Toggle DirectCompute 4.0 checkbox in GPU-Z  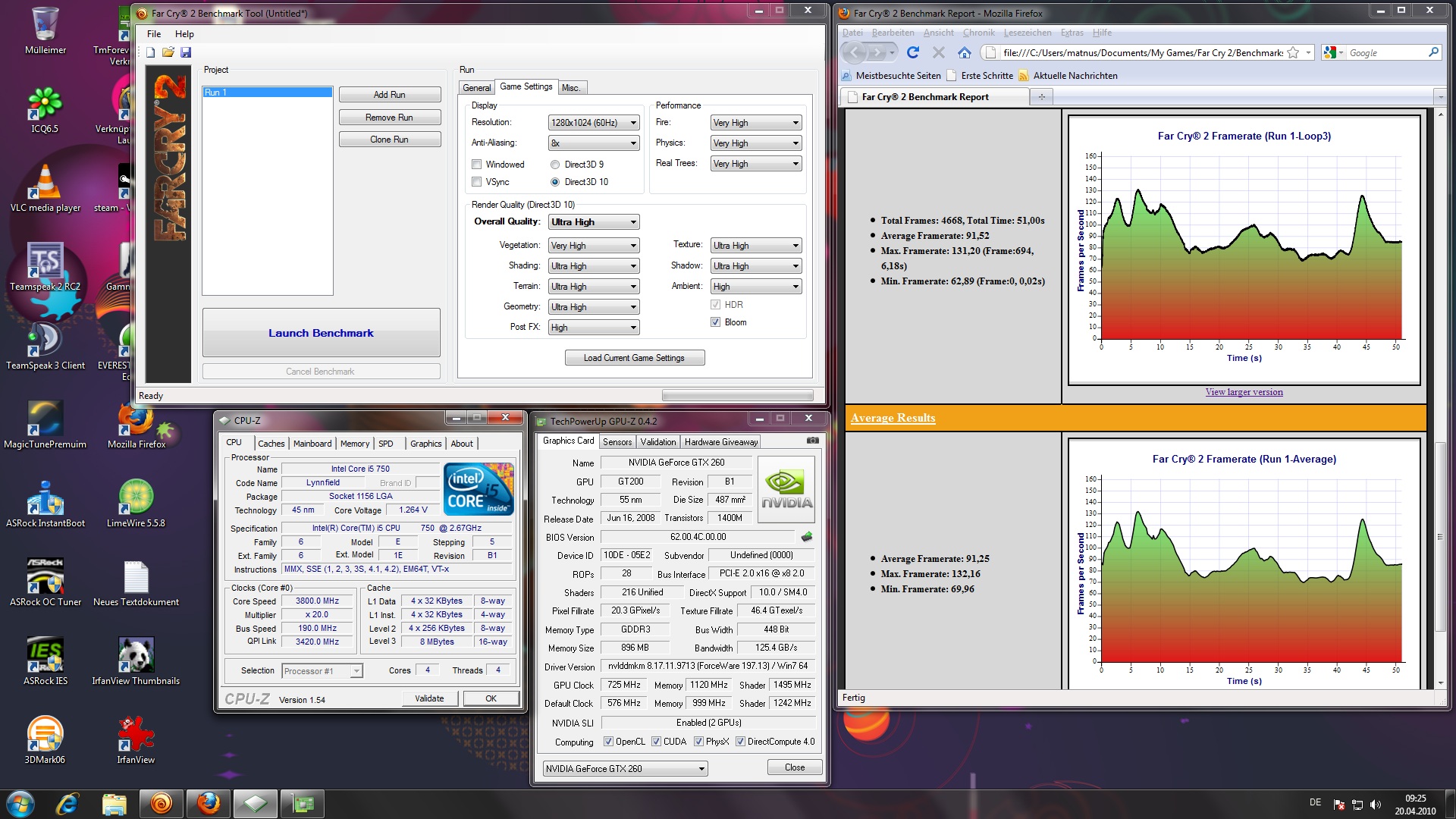[x=740, y=742]
